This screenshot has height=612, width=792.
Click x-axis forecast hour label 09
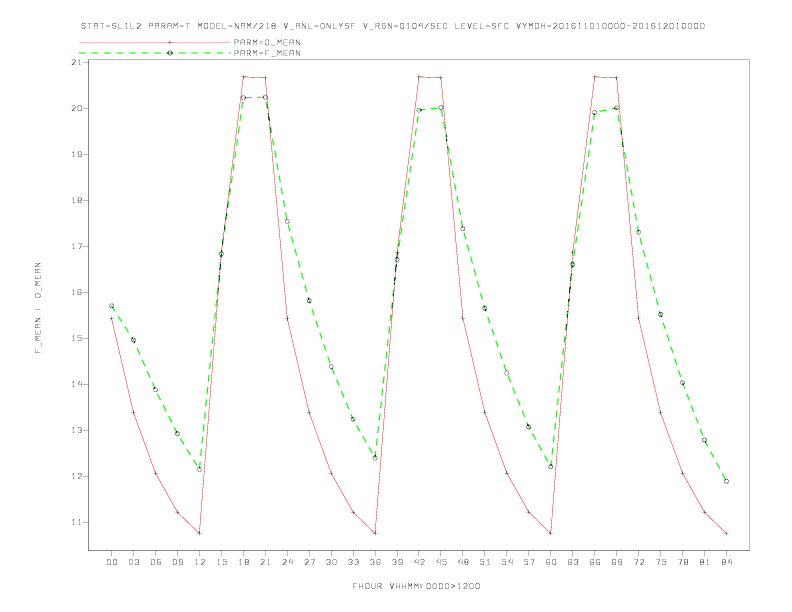click(177, 562)
